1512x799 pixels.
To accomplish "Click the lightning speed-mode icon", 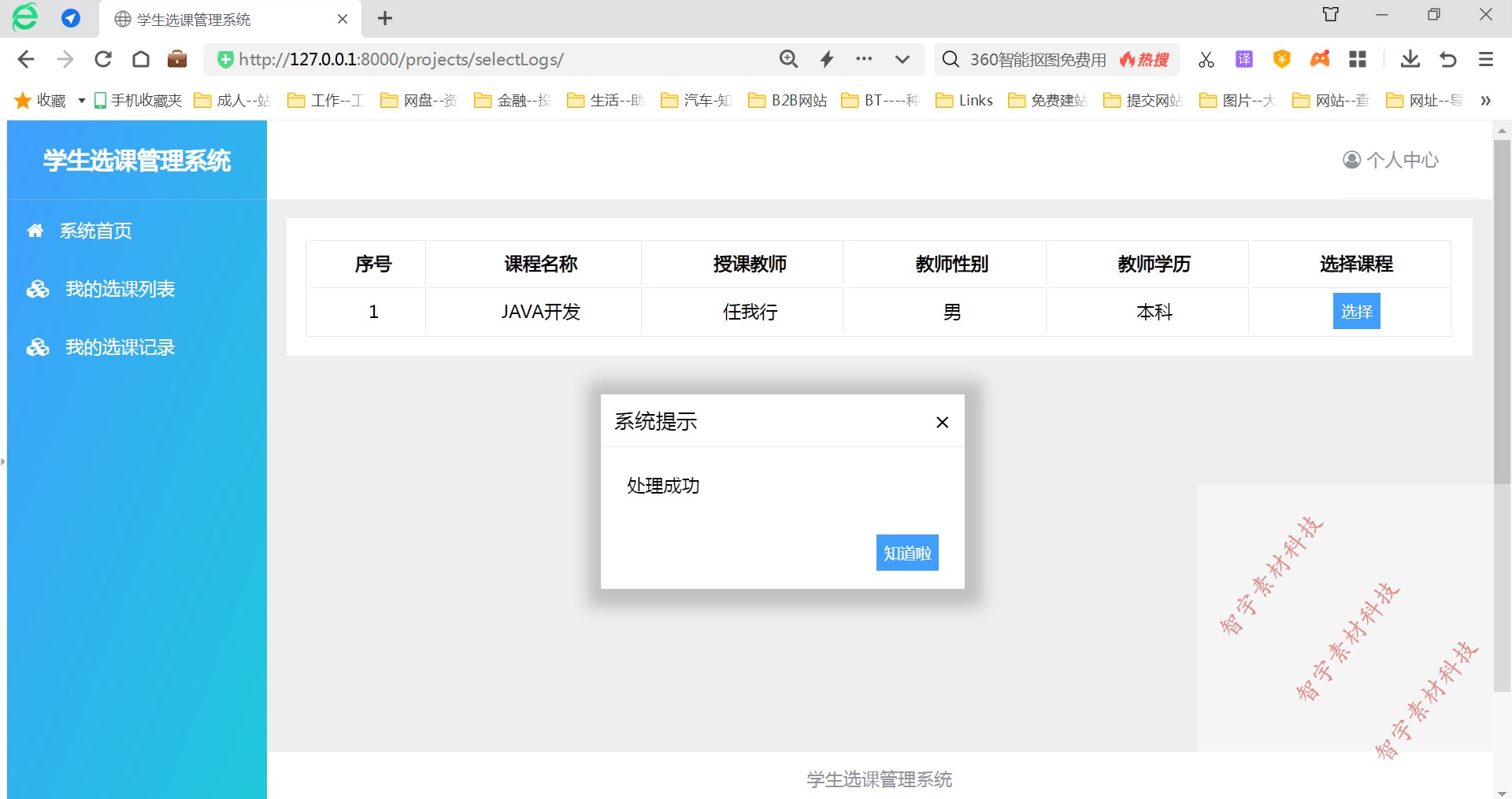I will [827, 58].
